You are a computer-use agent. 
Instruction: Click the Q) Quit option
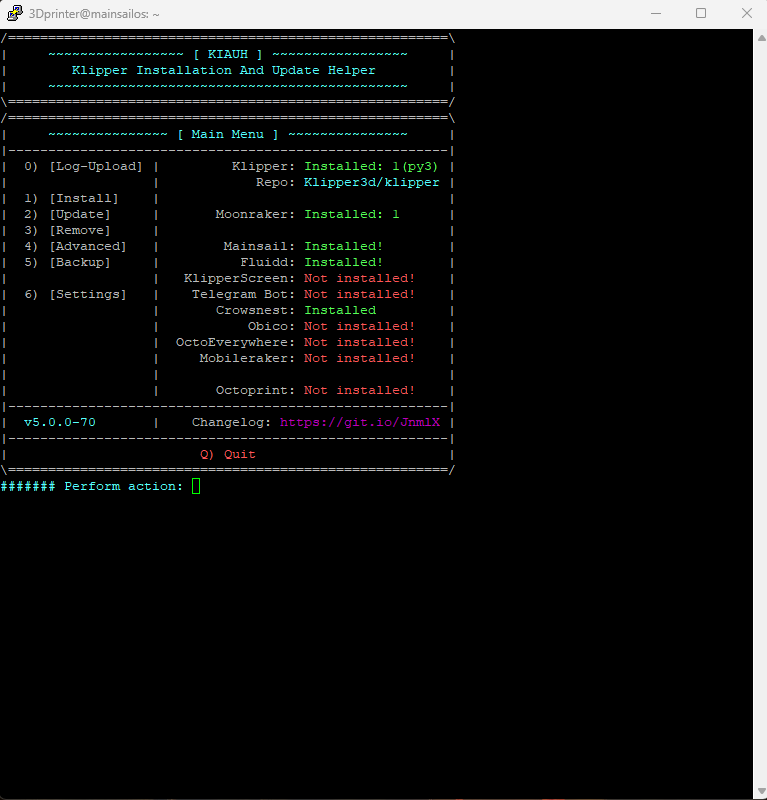pyautogui.click(x=228, y=454)
